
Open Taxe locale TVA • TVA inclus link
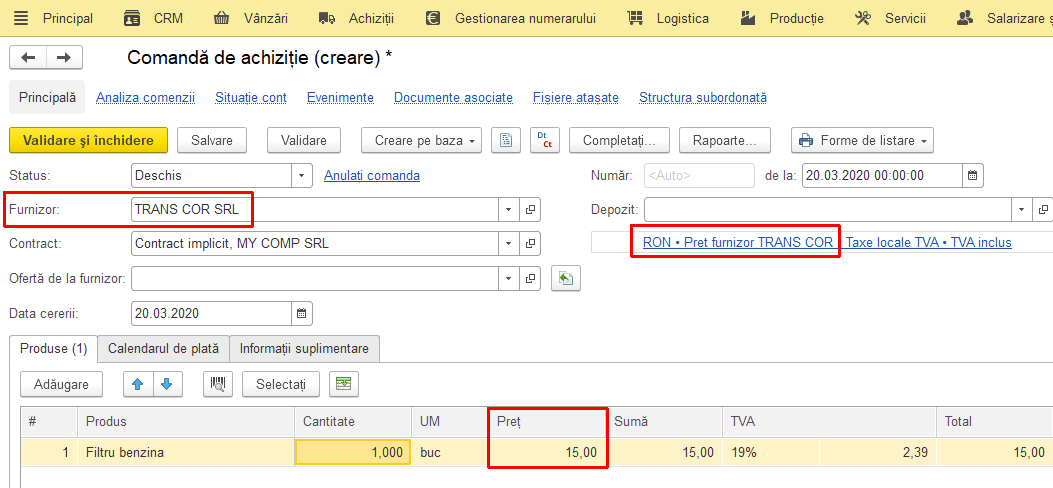tap(929, 242)
